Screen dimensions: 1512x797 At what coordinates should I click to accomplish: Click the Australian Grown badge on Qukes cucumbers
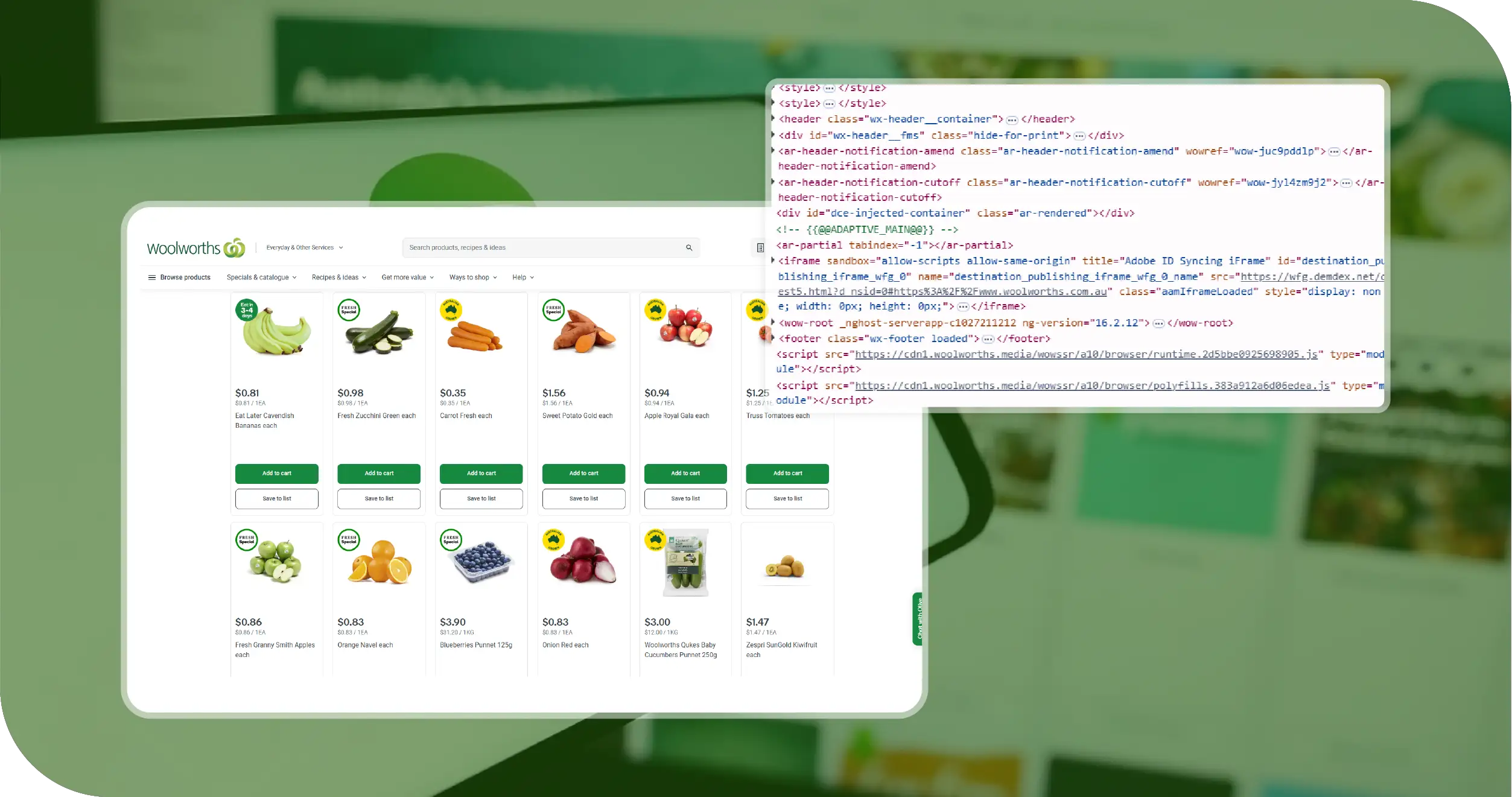pyautogui.click(x=655, y=540)
